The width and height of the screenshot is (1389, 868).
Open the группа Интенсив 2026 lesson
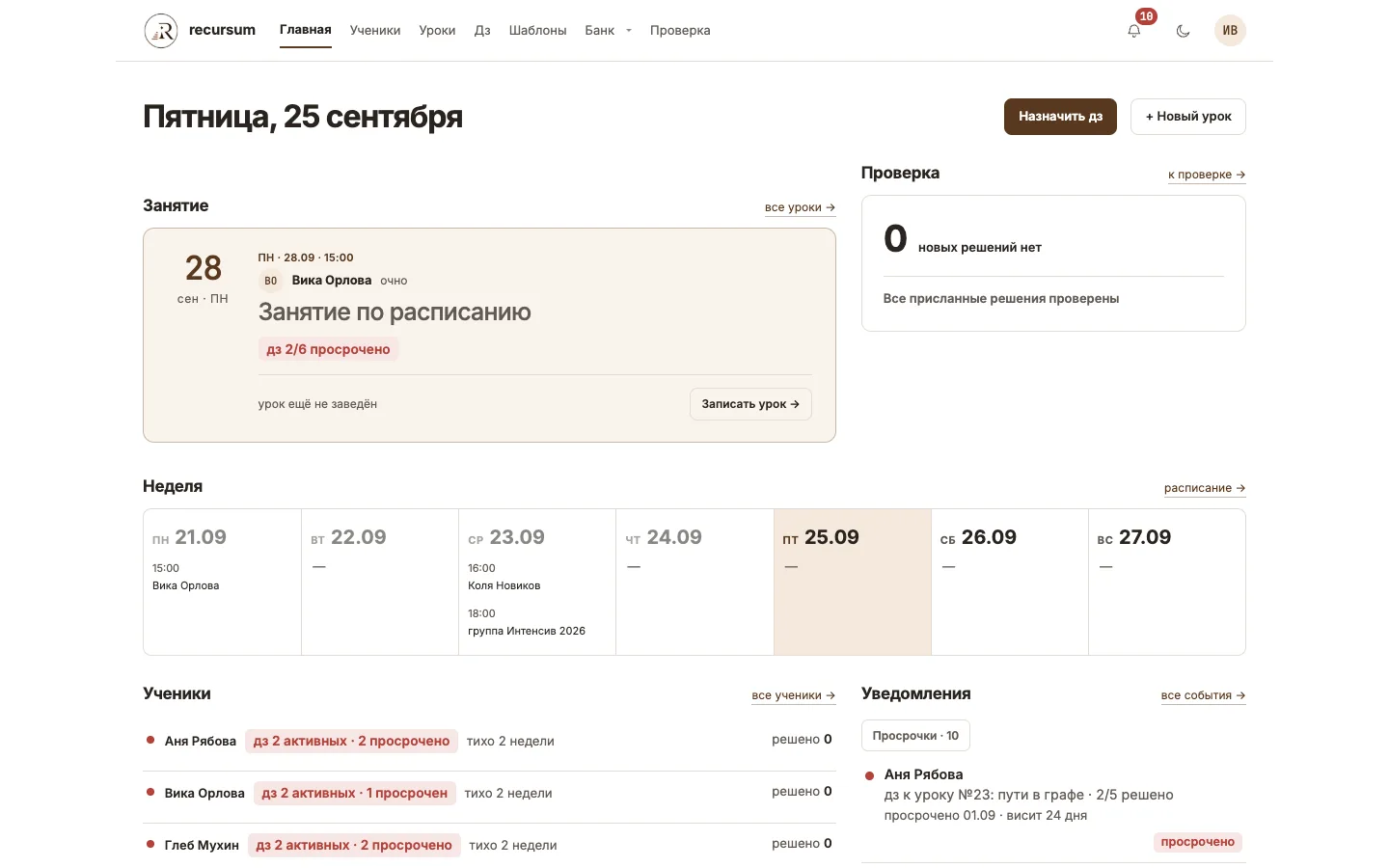pos(527,622)
